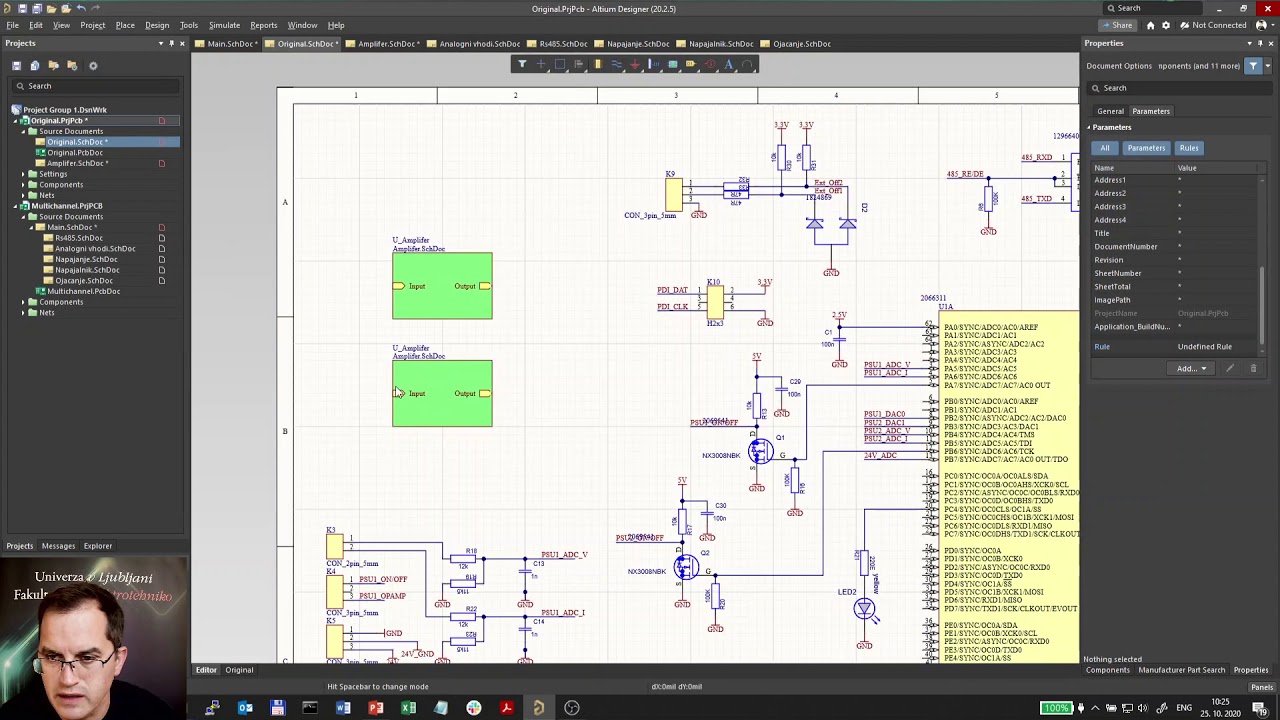Image resolution: width=1280 pixels, height=720 pixels.
Task: Click the Undo arrow in the title bar
Action: click(x=81, y=8)
